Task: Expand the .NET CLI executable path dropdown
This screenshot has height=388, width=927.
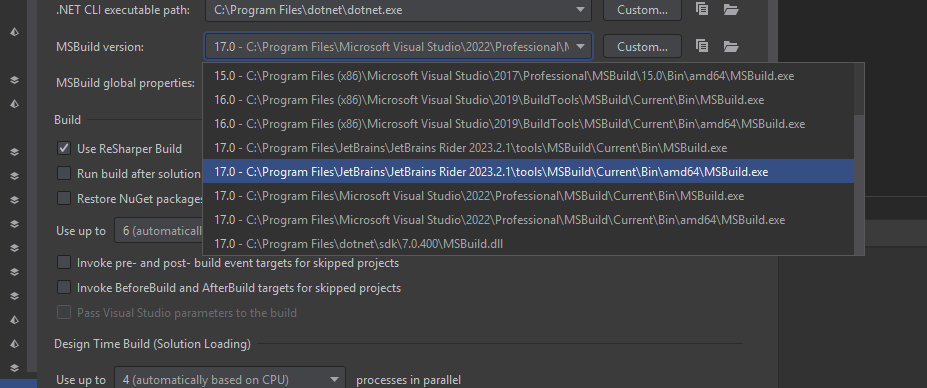Action: 581,9
